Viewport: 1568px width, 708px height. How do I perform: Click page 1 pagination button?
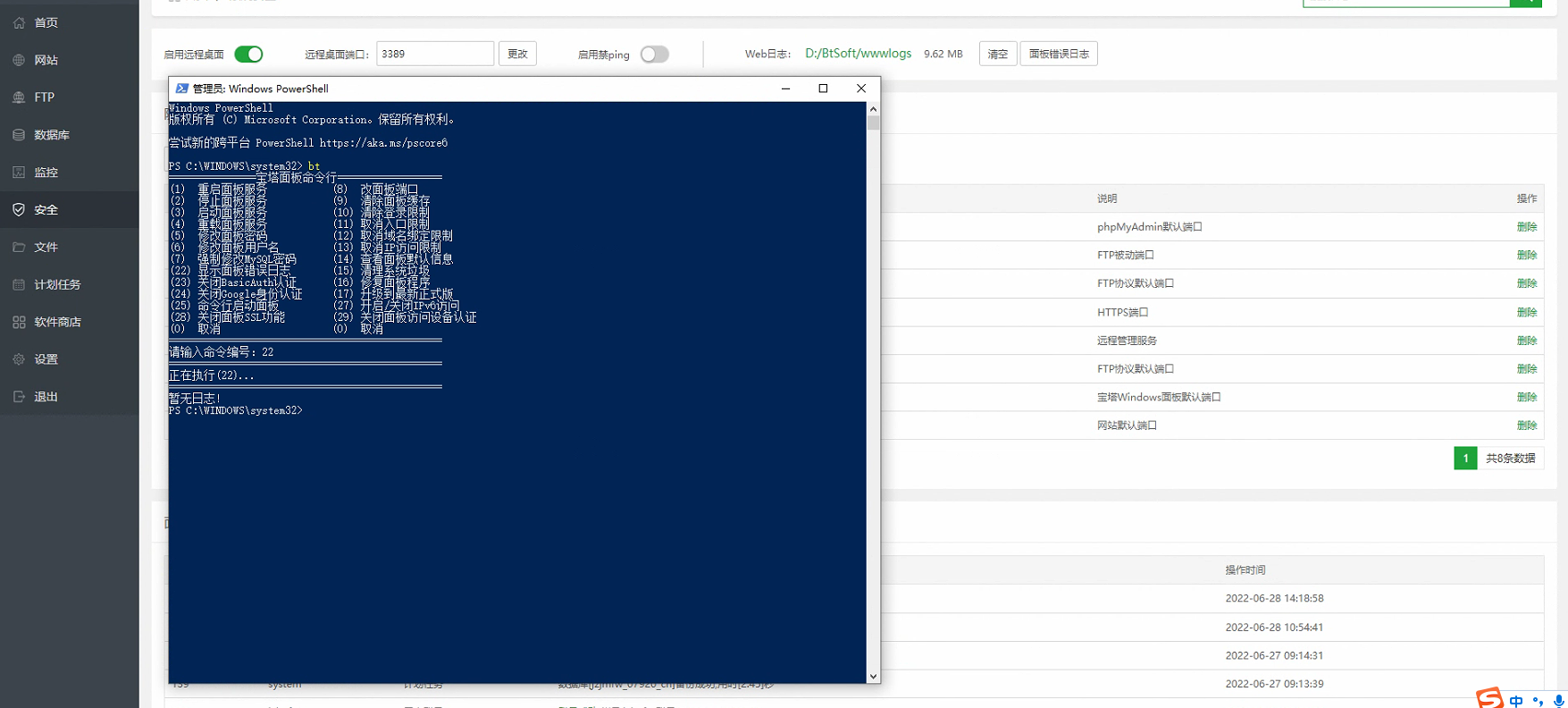[1465, 458]
